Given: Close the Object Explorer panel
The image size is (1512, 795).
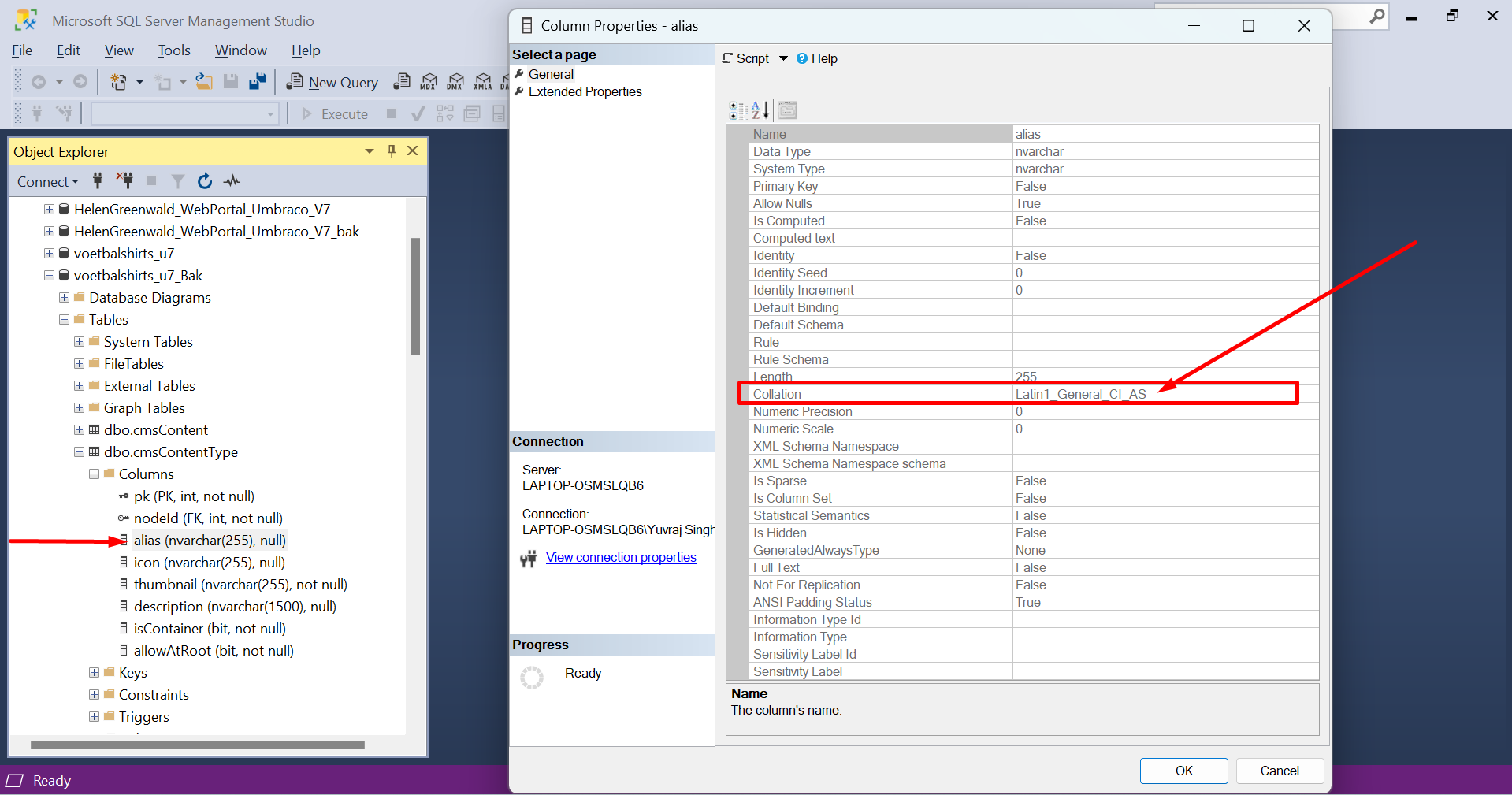Looking at the screenshot, I should point(412,150).
